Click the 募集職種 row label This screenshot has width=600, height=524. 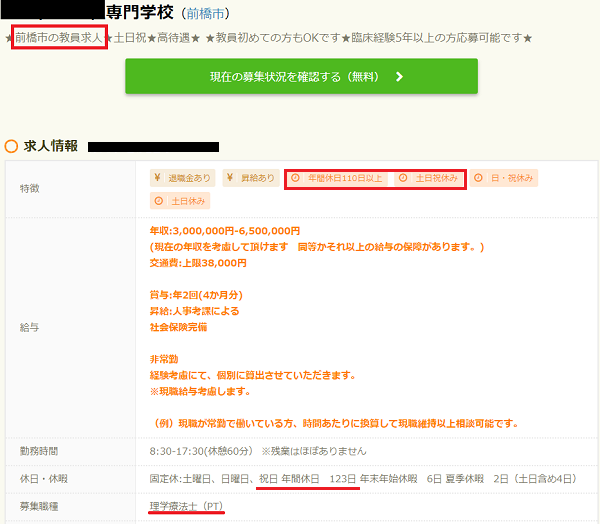pyautogui.click(x=39, y=507)
